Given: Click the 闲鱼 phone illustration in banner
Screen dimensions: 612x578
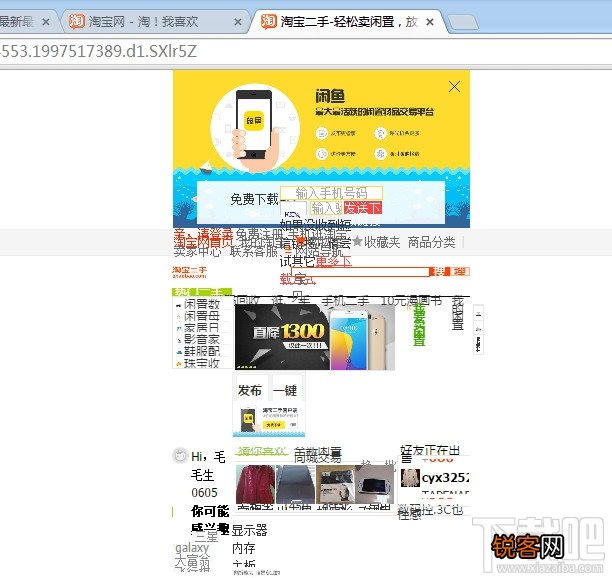Looking at the screenshot, I should 254,127.
